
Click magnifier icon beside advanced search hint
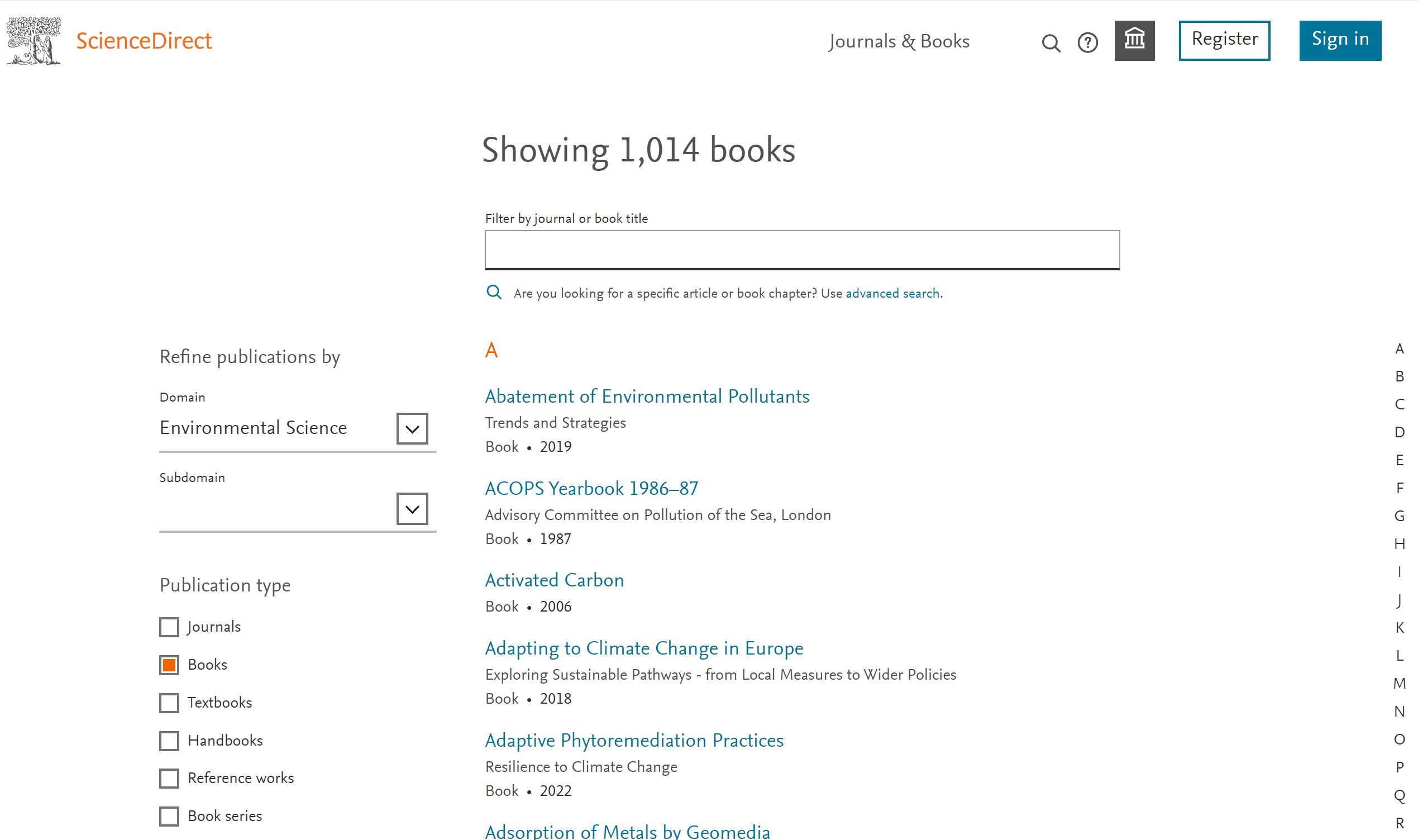[x=494, y=293]
